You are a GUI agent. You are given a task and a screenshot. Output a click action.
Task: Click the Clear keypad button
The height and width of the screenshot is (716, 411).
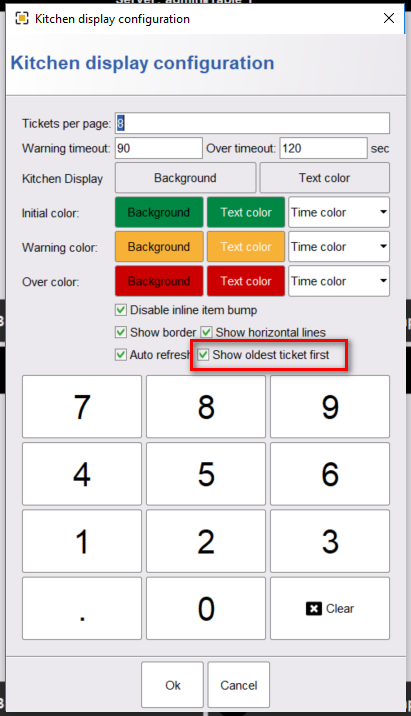330,608
